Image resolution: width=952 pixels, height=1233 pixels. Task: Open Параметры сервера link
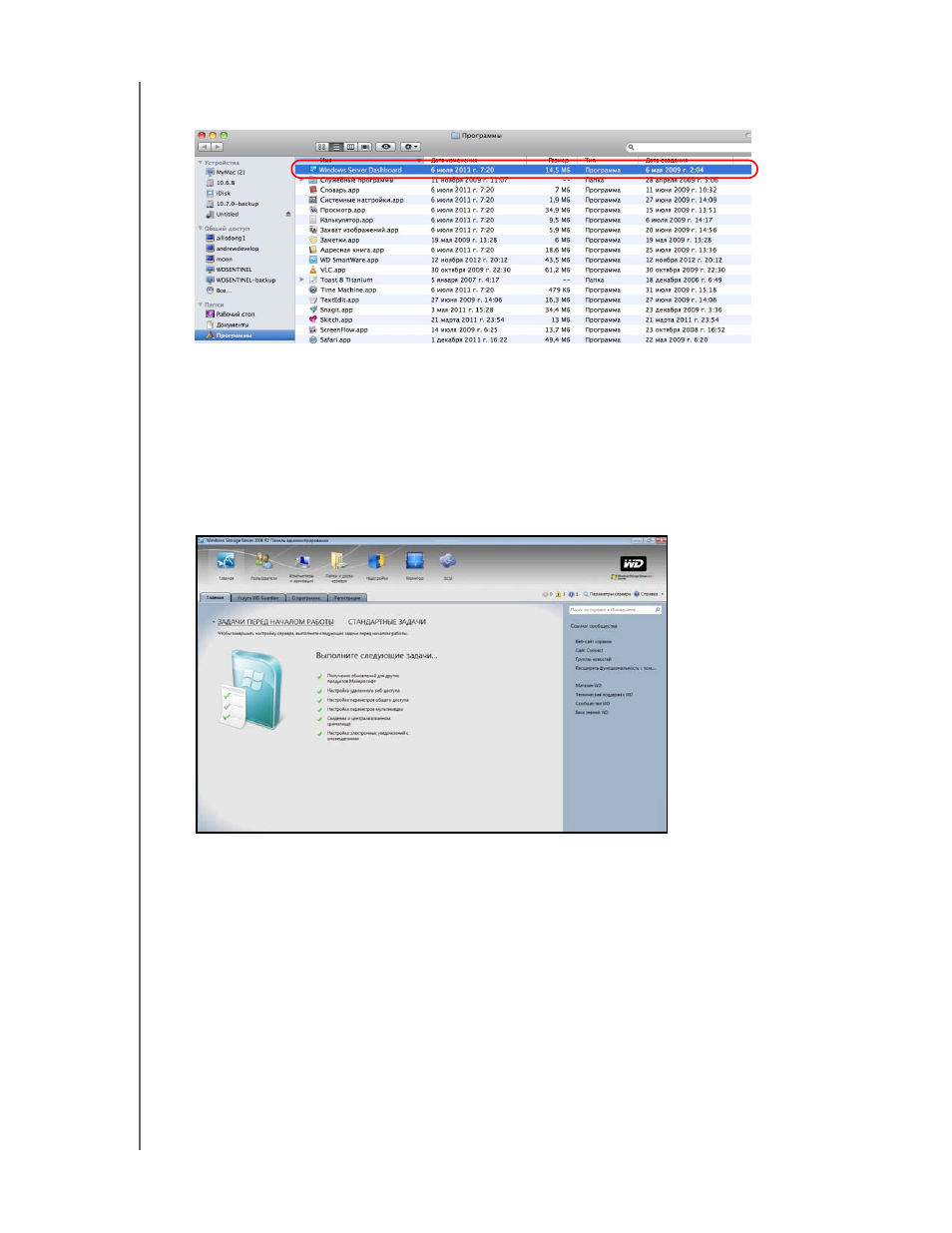607,594
